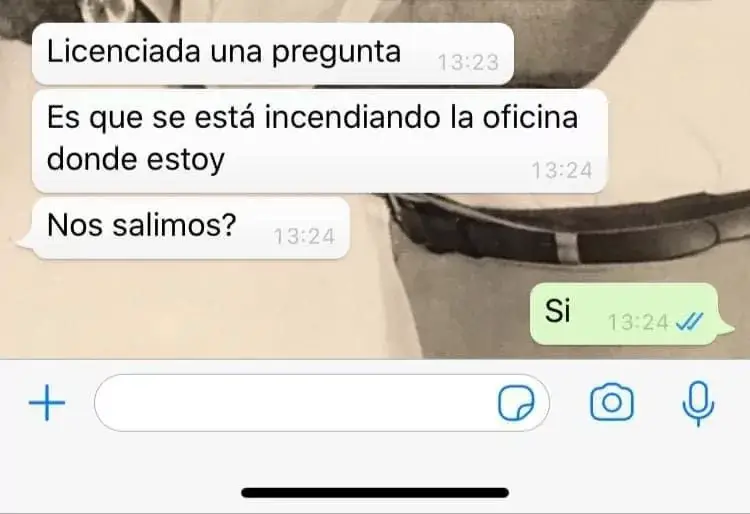
Task: Tap the 13:24 timestamp beside 'Nos salimos?'
Action: (304, 236)
